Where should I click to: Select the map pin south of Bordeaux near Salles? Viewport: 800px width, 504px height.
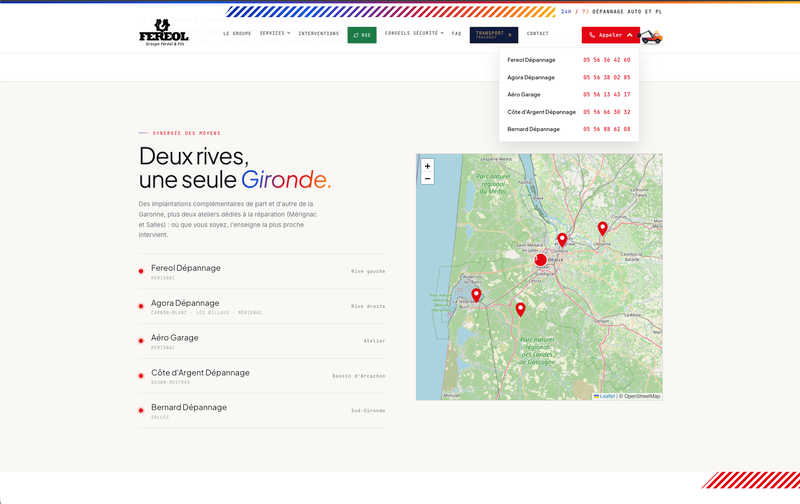[x=520, y=309]
